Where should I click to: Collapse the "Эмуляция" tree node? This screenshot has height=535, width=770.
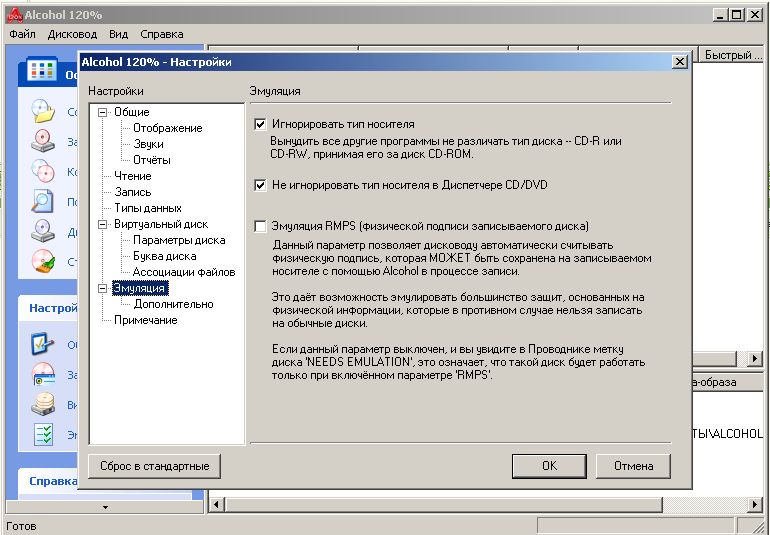tap(102, 288)
